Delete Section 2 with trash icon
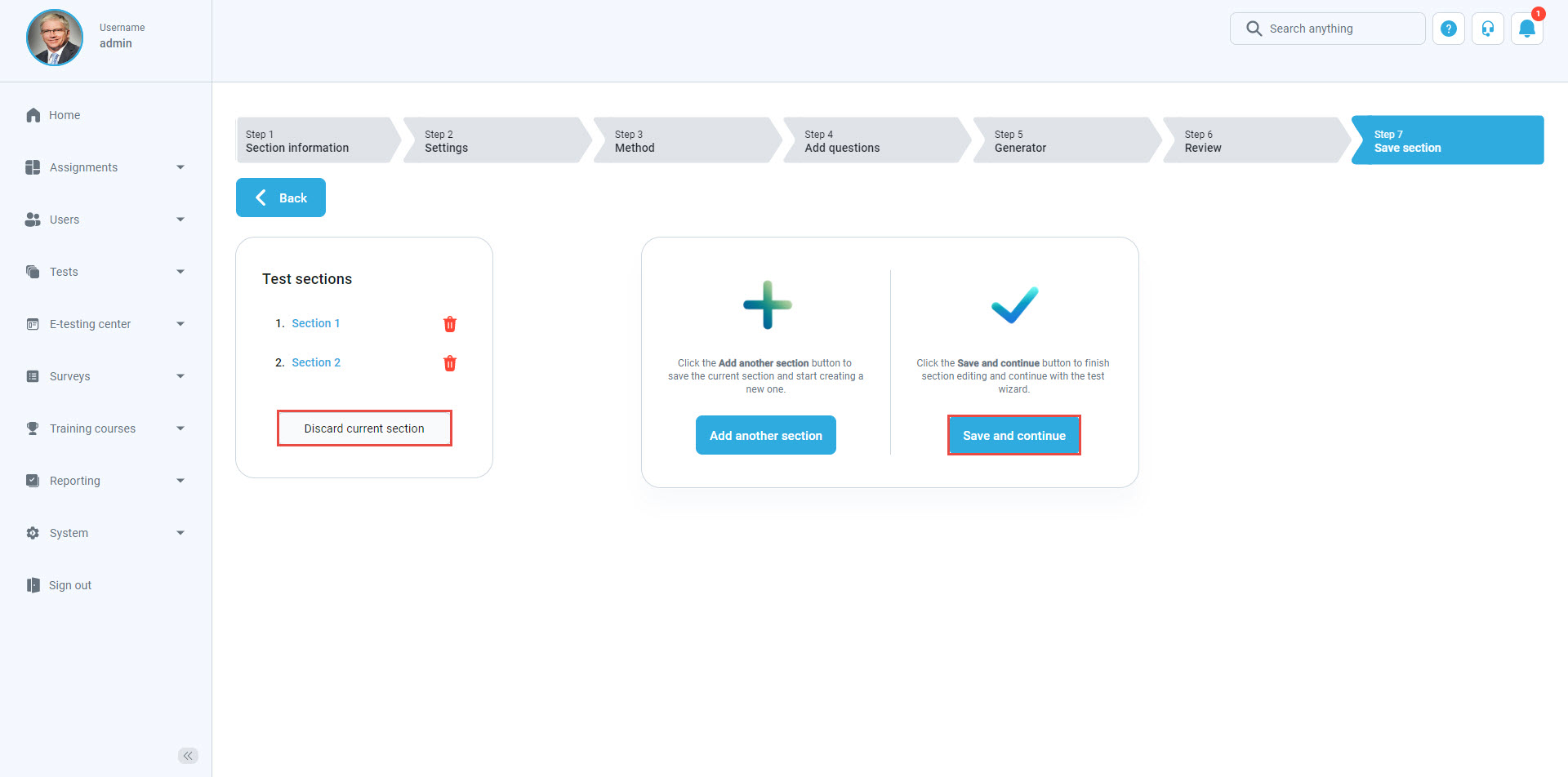This screenshot has height=777, width=1568. click(450, 363)
